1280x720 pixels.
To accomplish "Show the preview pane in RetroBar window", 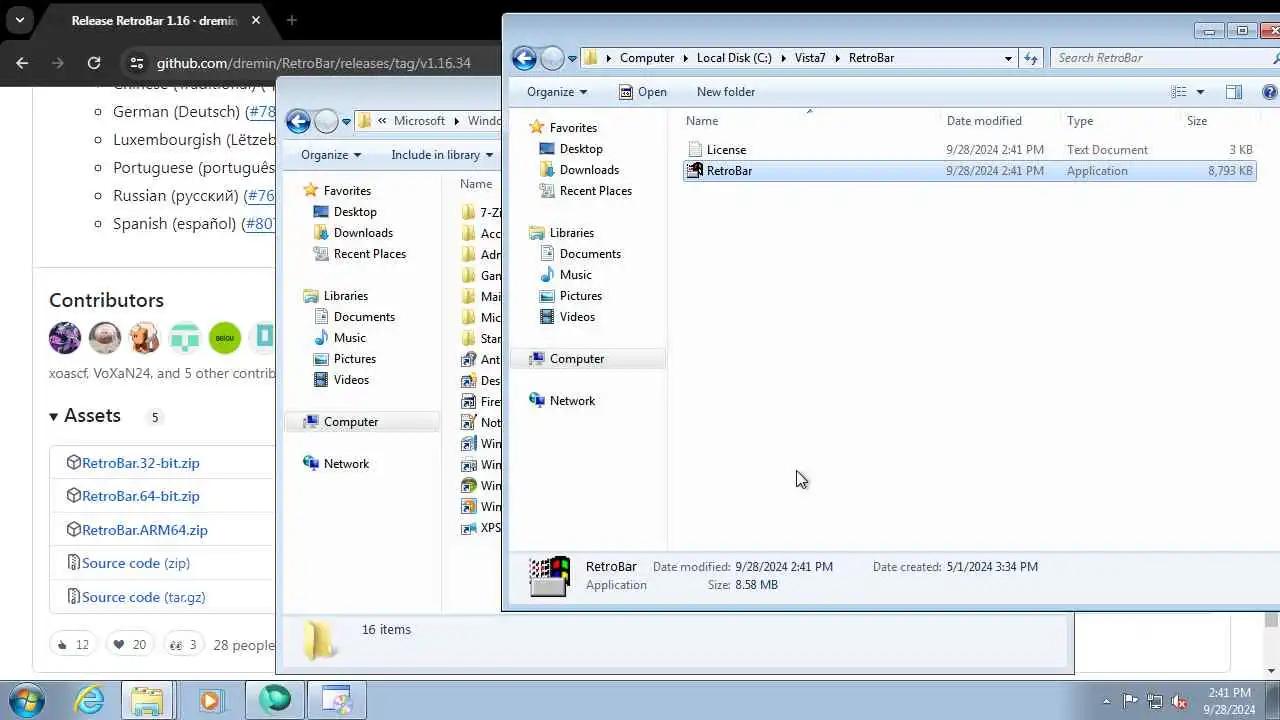I will 1234,92.
